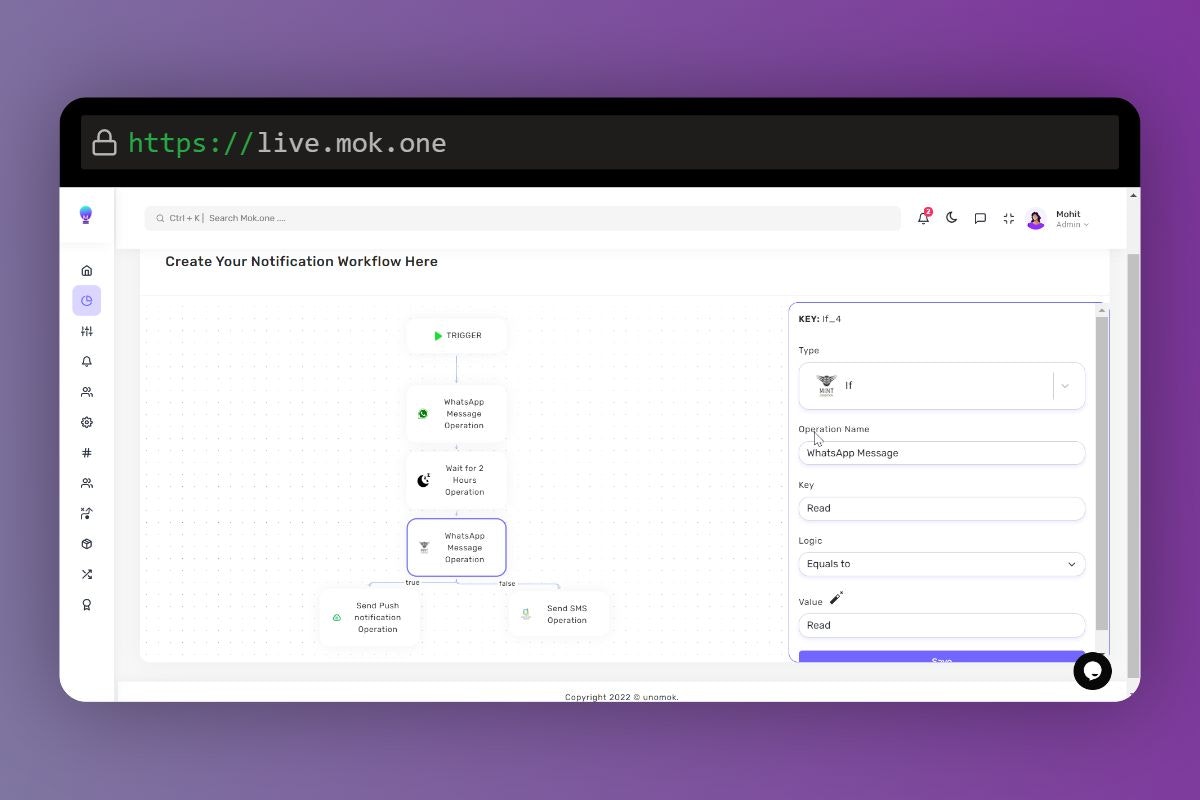Screen dimensions: 1200x800
Task: Expand the Mohit Admin account menu
Action: click(1072, 219)
